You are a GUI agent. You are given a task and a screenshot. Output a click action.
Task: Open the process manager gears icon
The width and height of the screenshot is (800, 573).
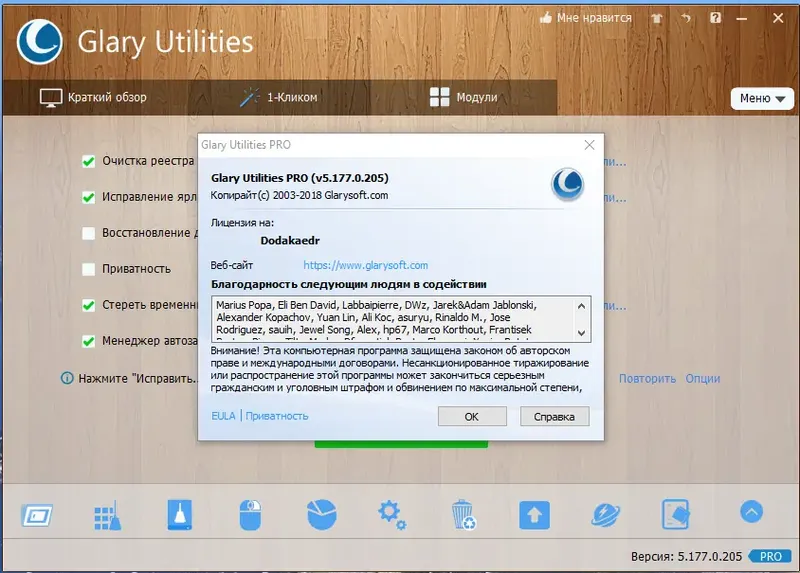pos(392,515)
